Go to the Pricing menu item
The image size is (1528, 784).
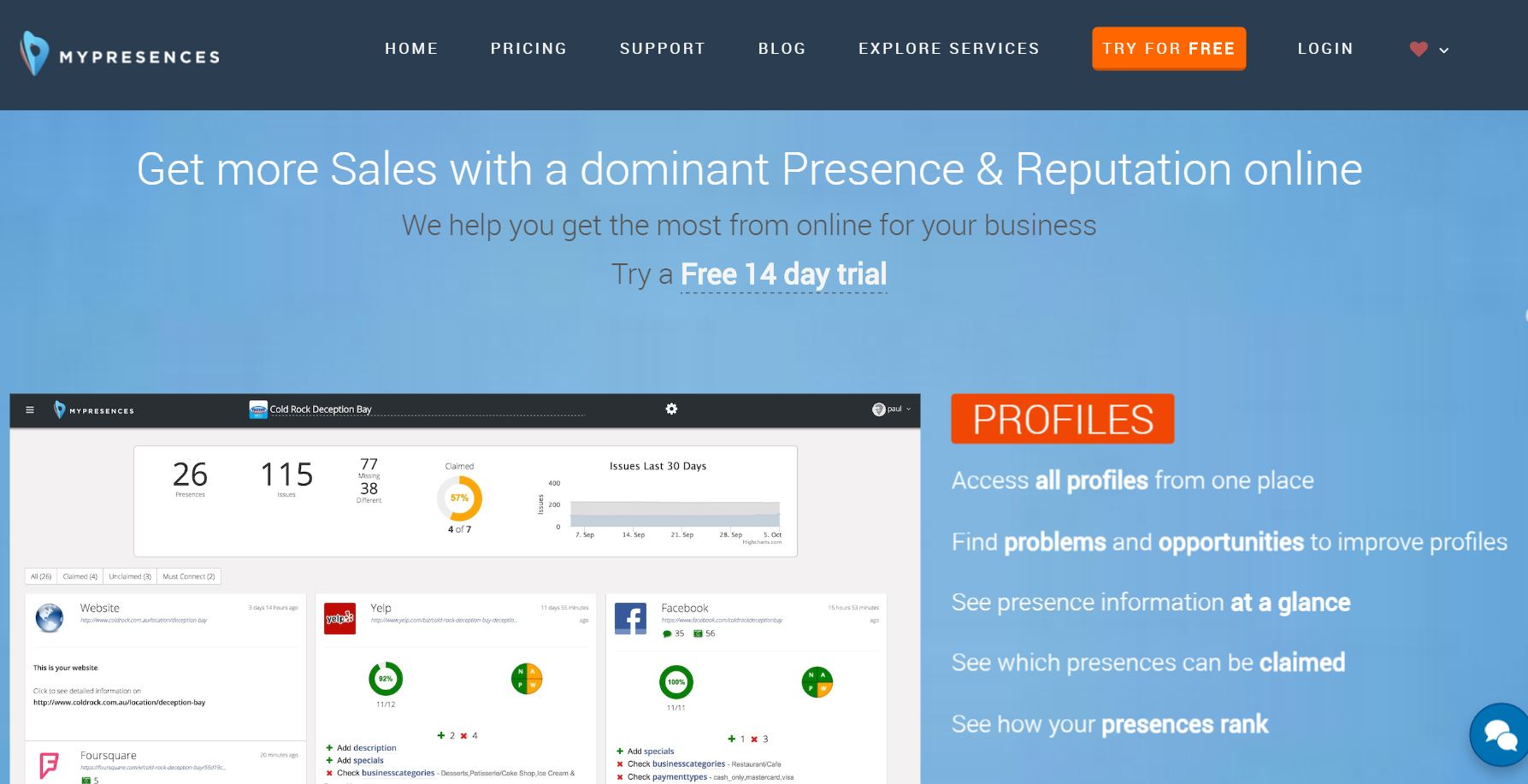528,49
